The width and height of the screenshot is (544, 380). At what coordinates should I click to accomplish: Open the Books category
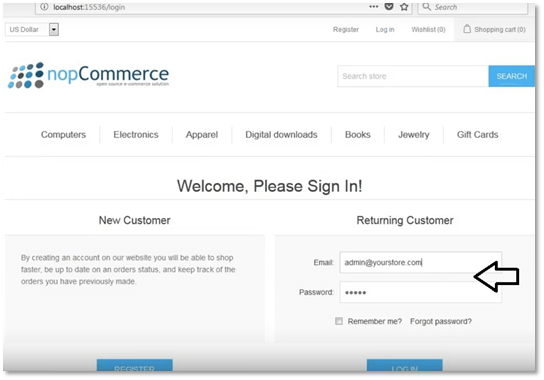(x=358, y=135)
